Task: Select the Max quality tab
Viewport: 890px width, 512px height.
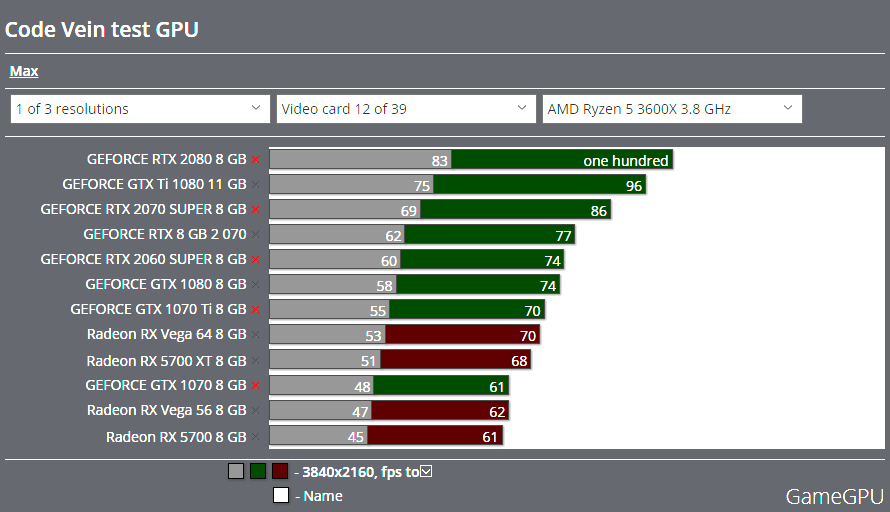Action: pyautogui.click(x=24, y=71)
